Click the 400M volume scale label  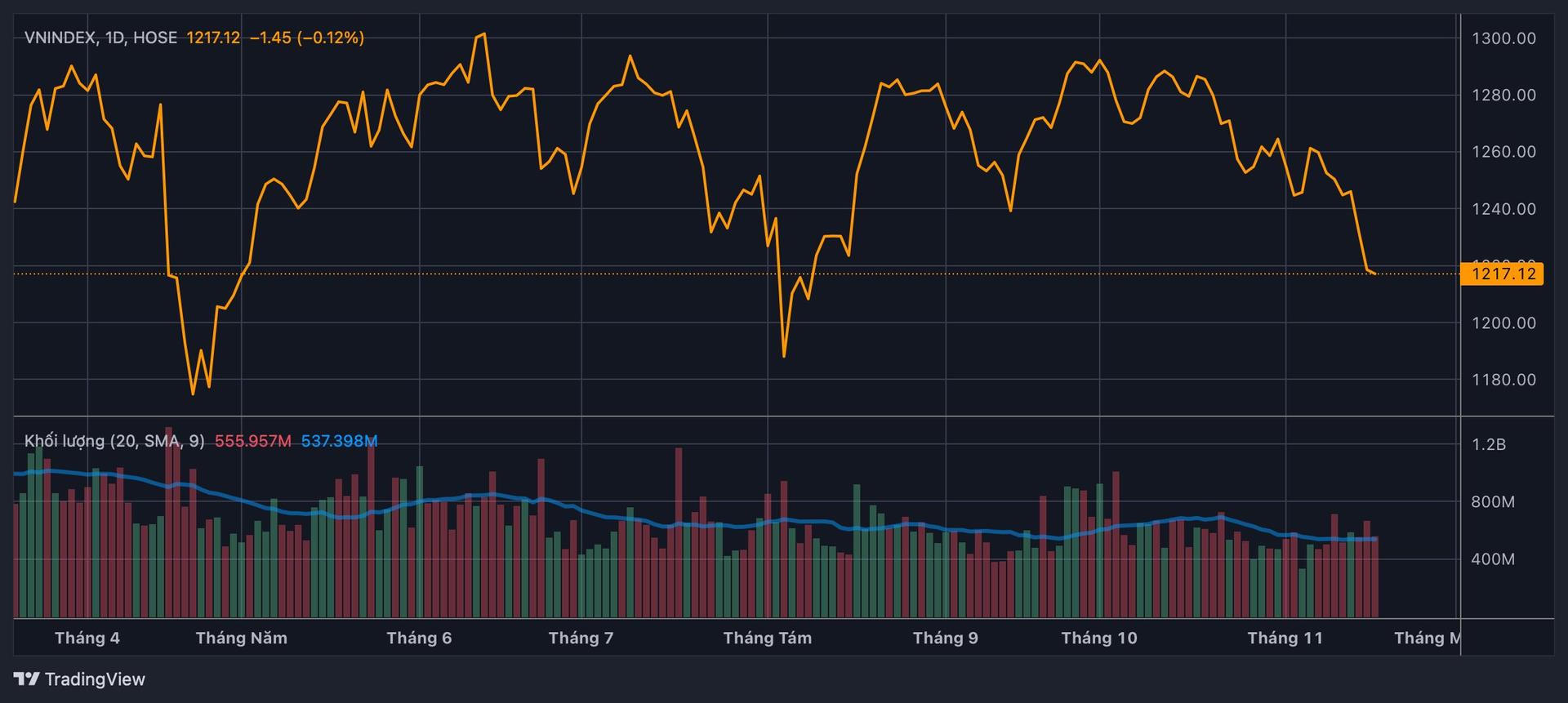pos(1492,559)
